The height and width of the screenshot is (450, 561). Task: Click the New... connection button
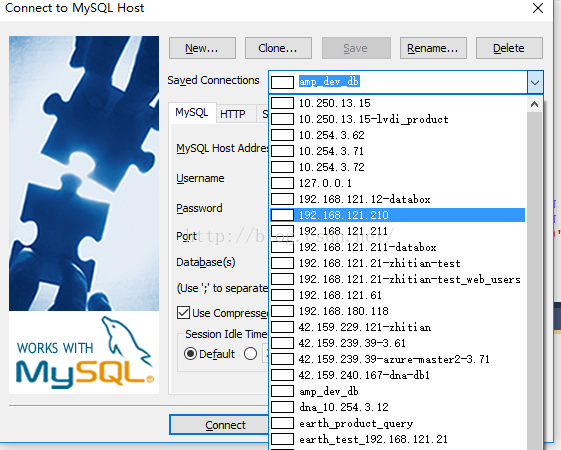coord(202,48)
